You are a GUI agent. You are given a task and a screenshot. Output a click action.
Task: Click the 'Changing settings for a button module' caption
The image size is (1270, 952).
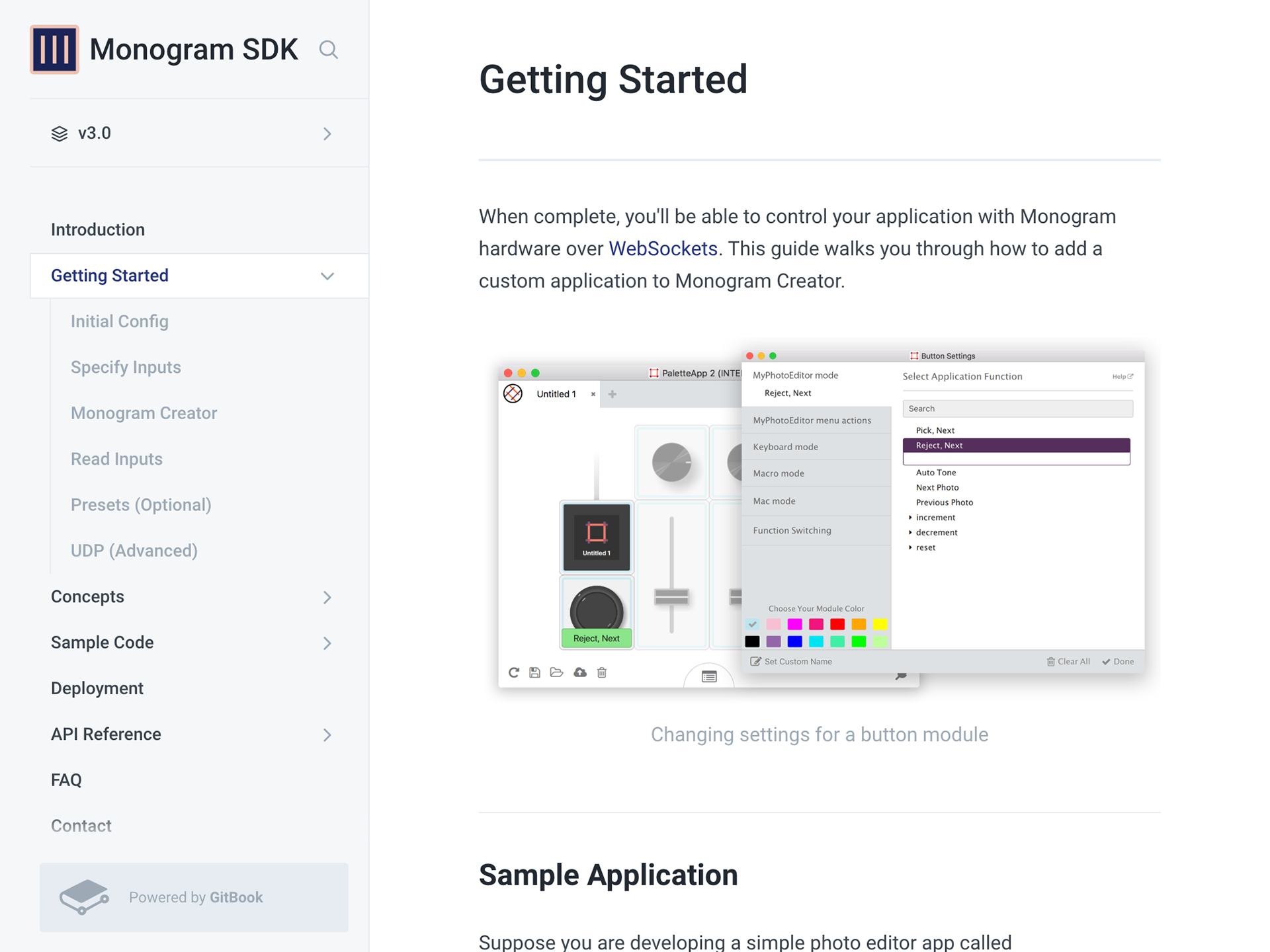point(820,734)
